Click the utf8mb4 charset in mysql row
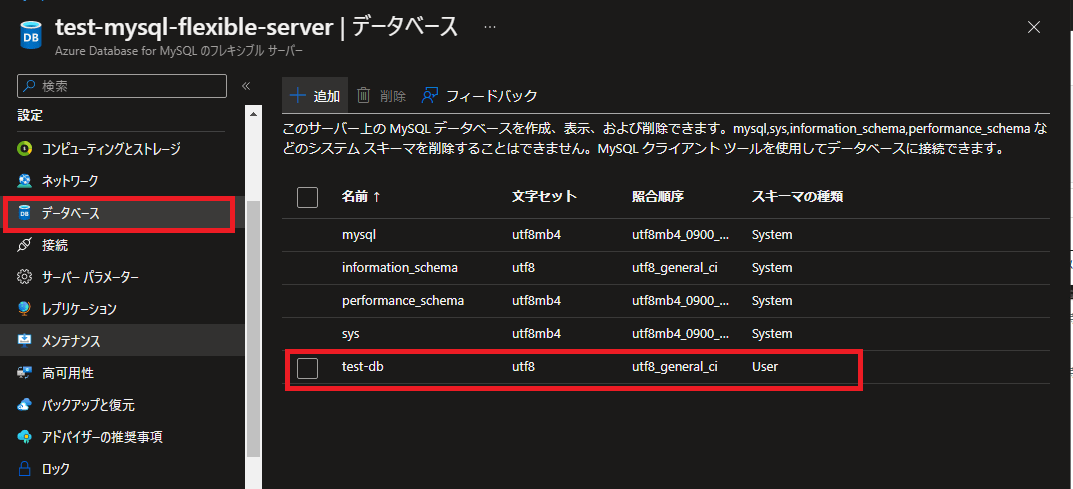Image resolution: width=1073 pixels, height=489 pixels. [x=536, y=235]
